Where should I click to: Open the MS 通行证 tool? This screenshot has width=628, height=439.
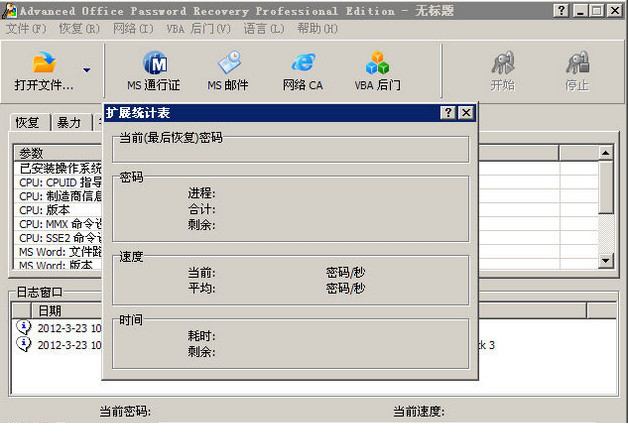click(x=154, y=71)
